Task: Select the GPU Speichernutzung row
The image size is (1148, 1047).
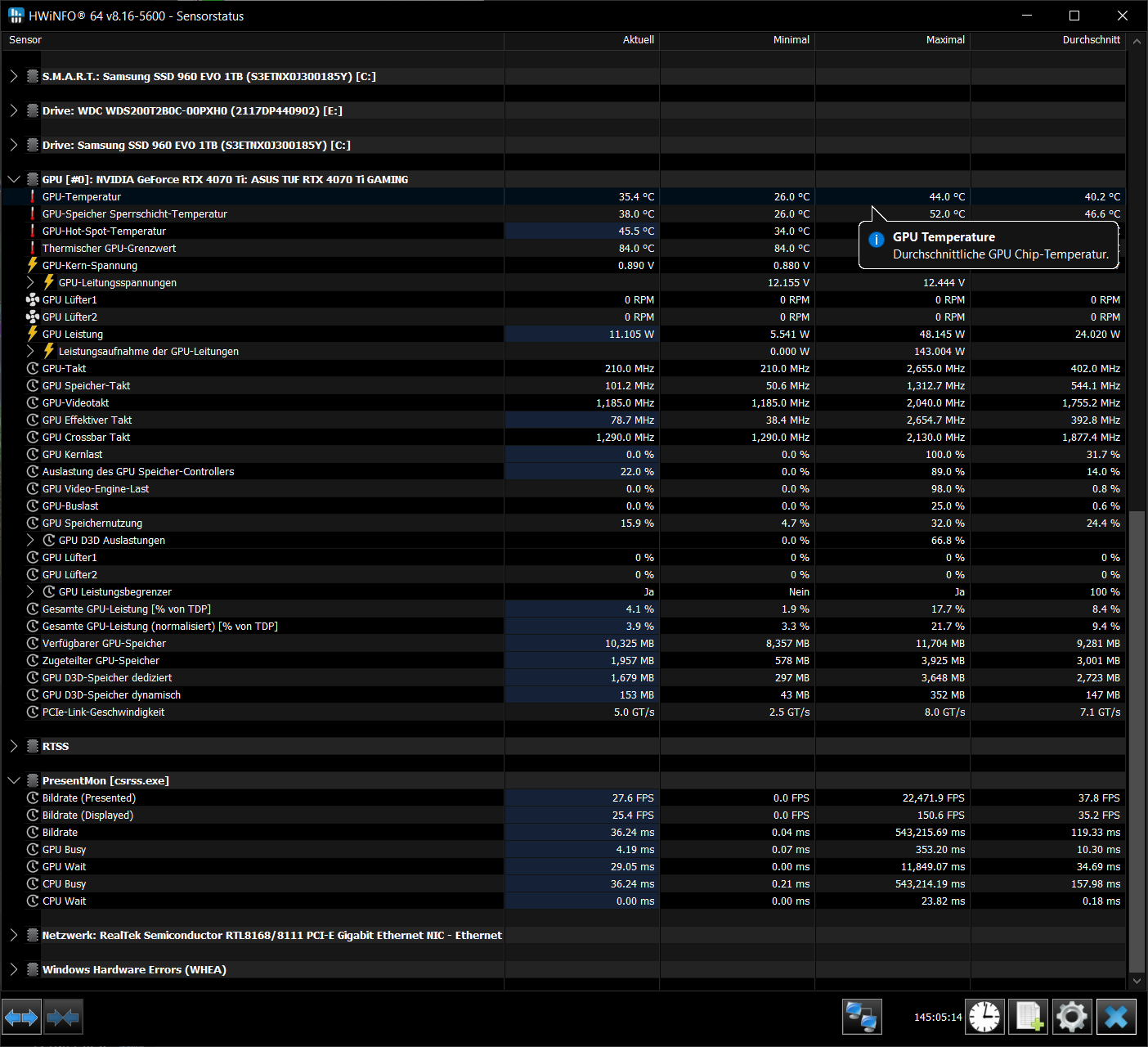Action: pyautogui.click(x=563, y=523)
